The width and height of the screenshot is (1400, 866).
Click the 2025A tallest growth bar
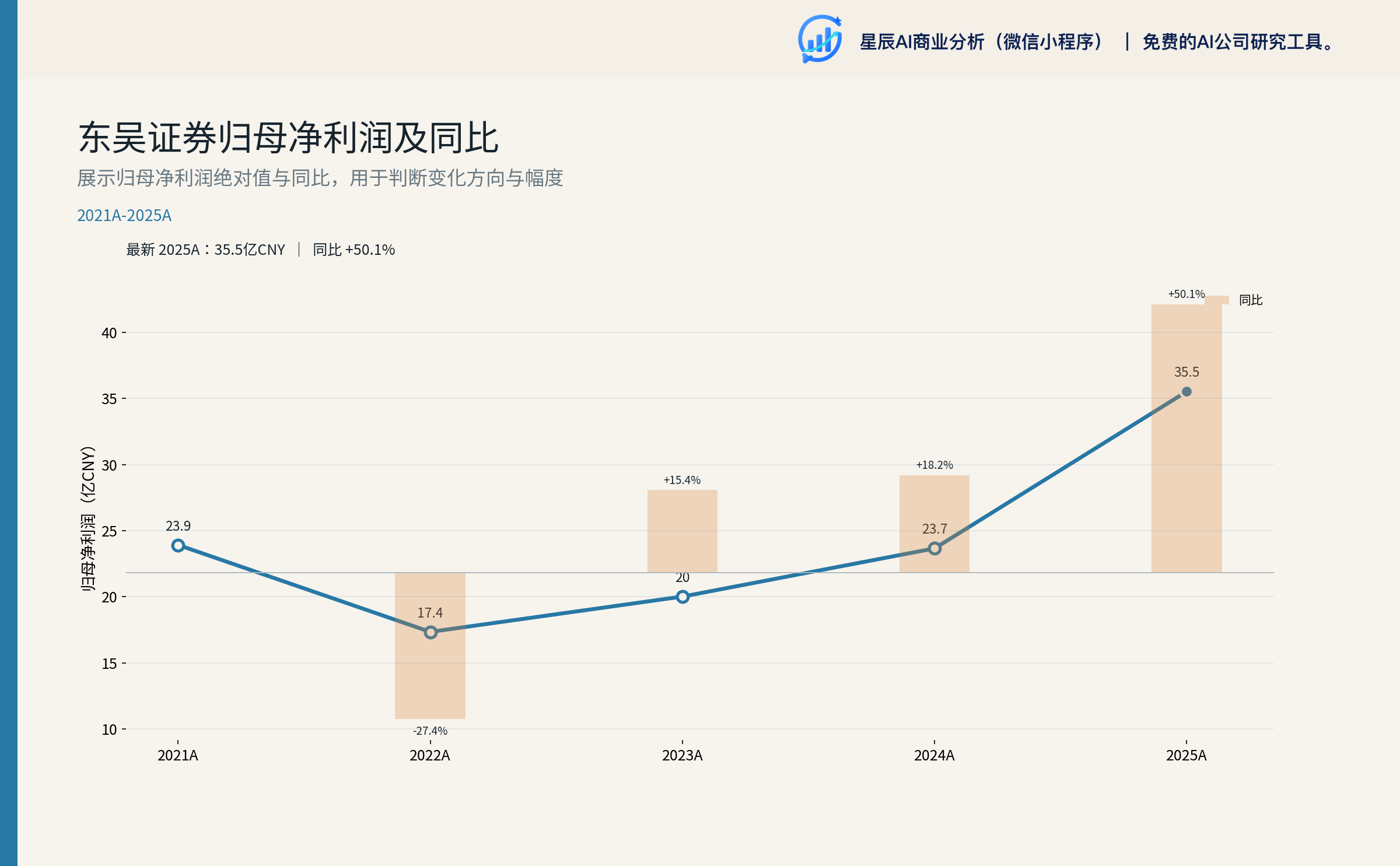pos(1186,439)
